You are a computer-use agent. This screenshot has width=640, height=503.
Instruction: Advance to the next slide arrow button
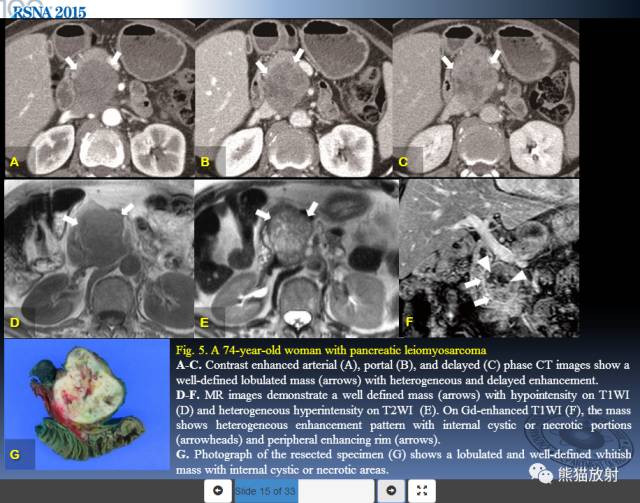(391, 491)
